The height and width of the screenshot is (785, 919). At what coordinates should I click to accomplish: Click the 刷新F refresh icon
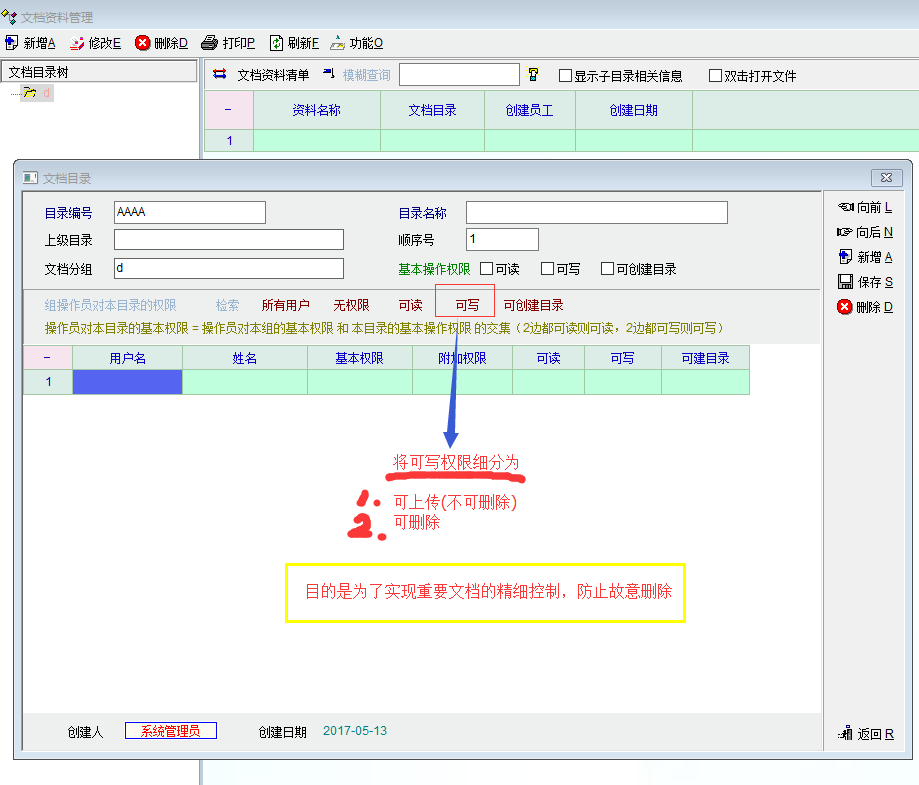pyautogui.click(x=276, y=43)
